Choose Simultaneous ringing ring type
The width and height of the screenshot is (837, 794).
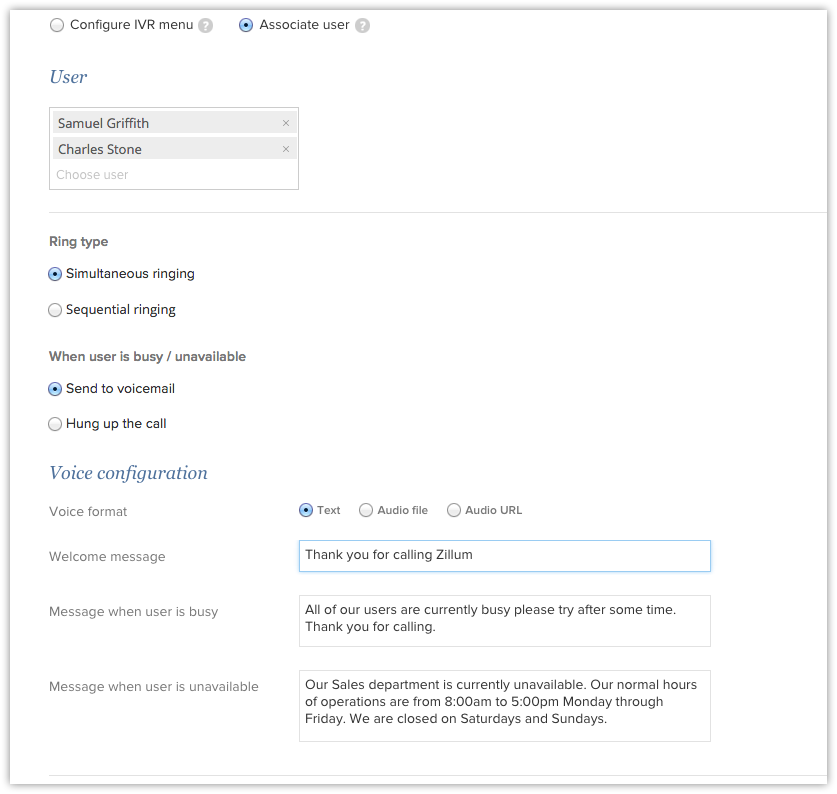click(x=56, y=274)
